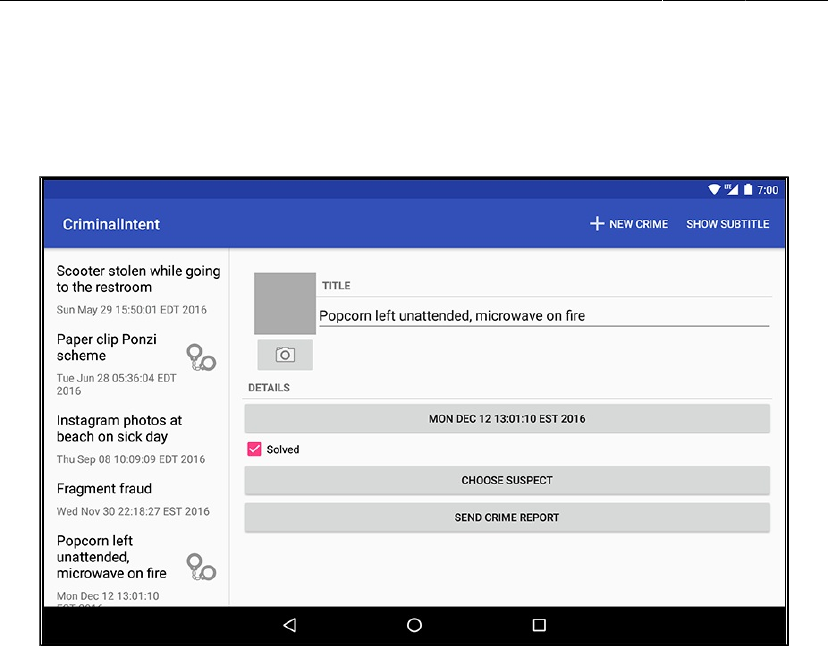Open the gray crime photo thumbnail
Image resolution: width=828 pixels, height=646 pixels.
tap(285, 303)
